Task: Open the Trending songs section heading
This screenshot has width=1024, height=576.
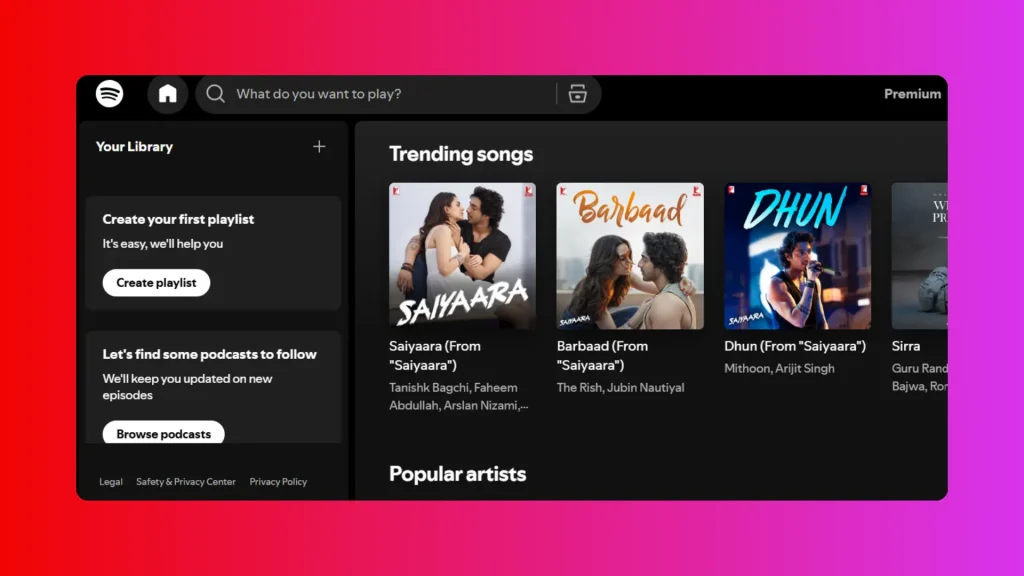Action: 461,154
